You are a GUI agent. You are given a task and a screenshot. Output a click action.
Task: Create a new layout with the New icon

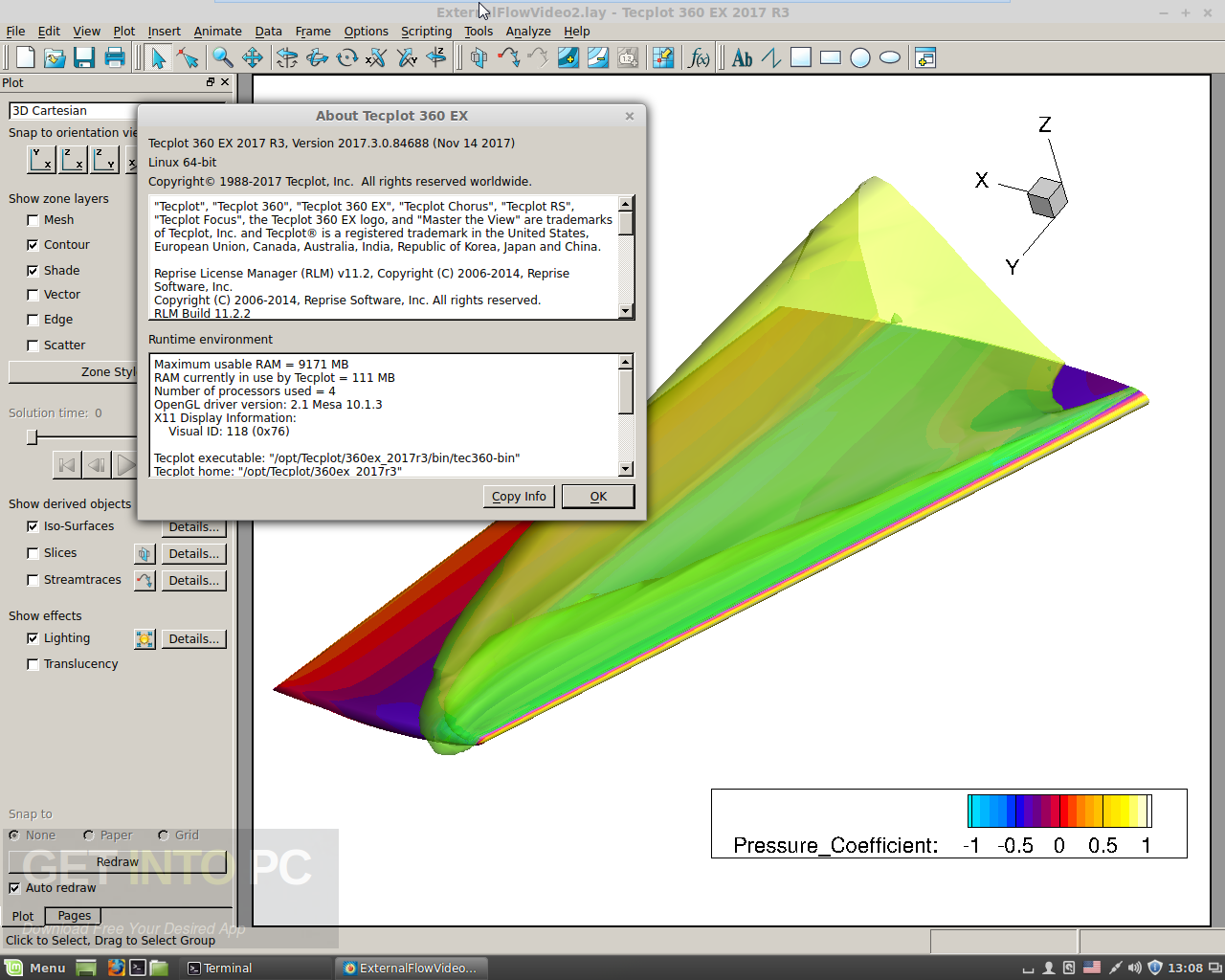[x=25, y=57]
